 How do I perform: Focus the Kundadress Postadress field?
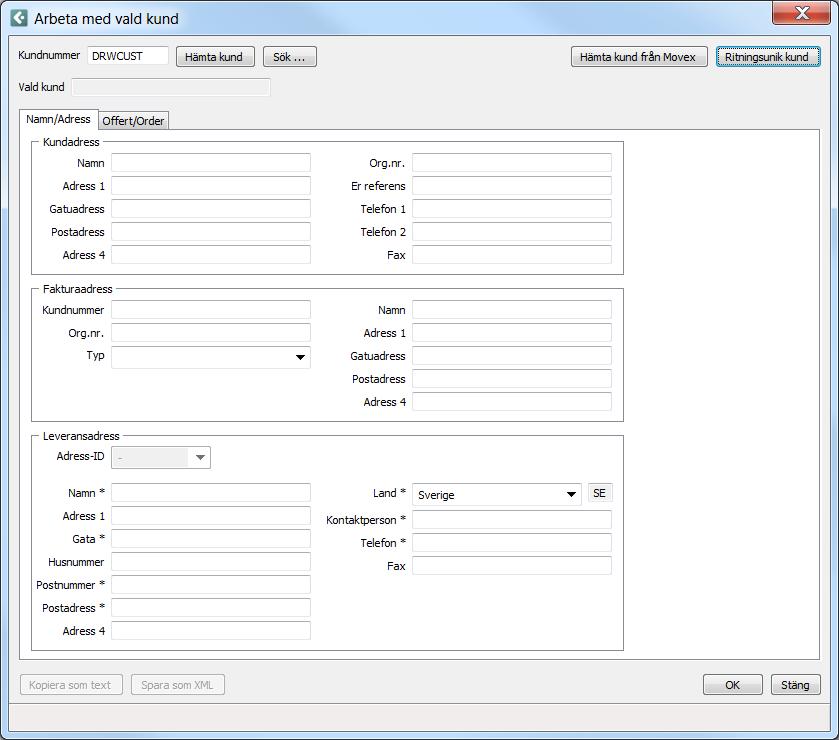tap(211, 232)
